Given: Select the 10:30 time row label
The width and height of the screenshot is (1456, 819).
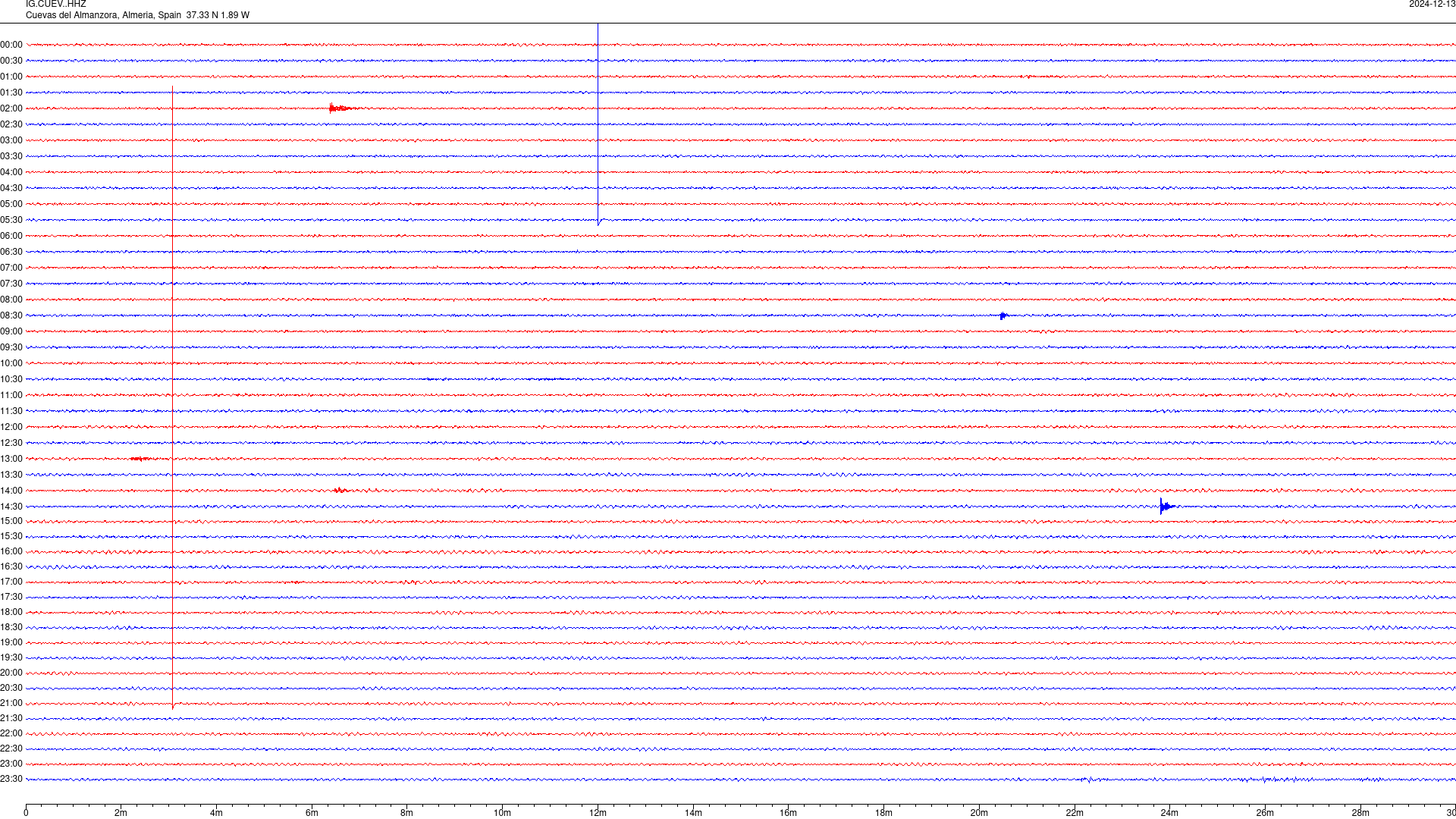Looking at the screenshot, I should pos(11,379).
